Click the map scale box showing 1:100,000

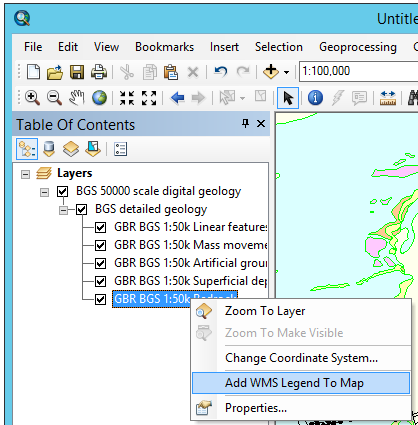point(358,71)
